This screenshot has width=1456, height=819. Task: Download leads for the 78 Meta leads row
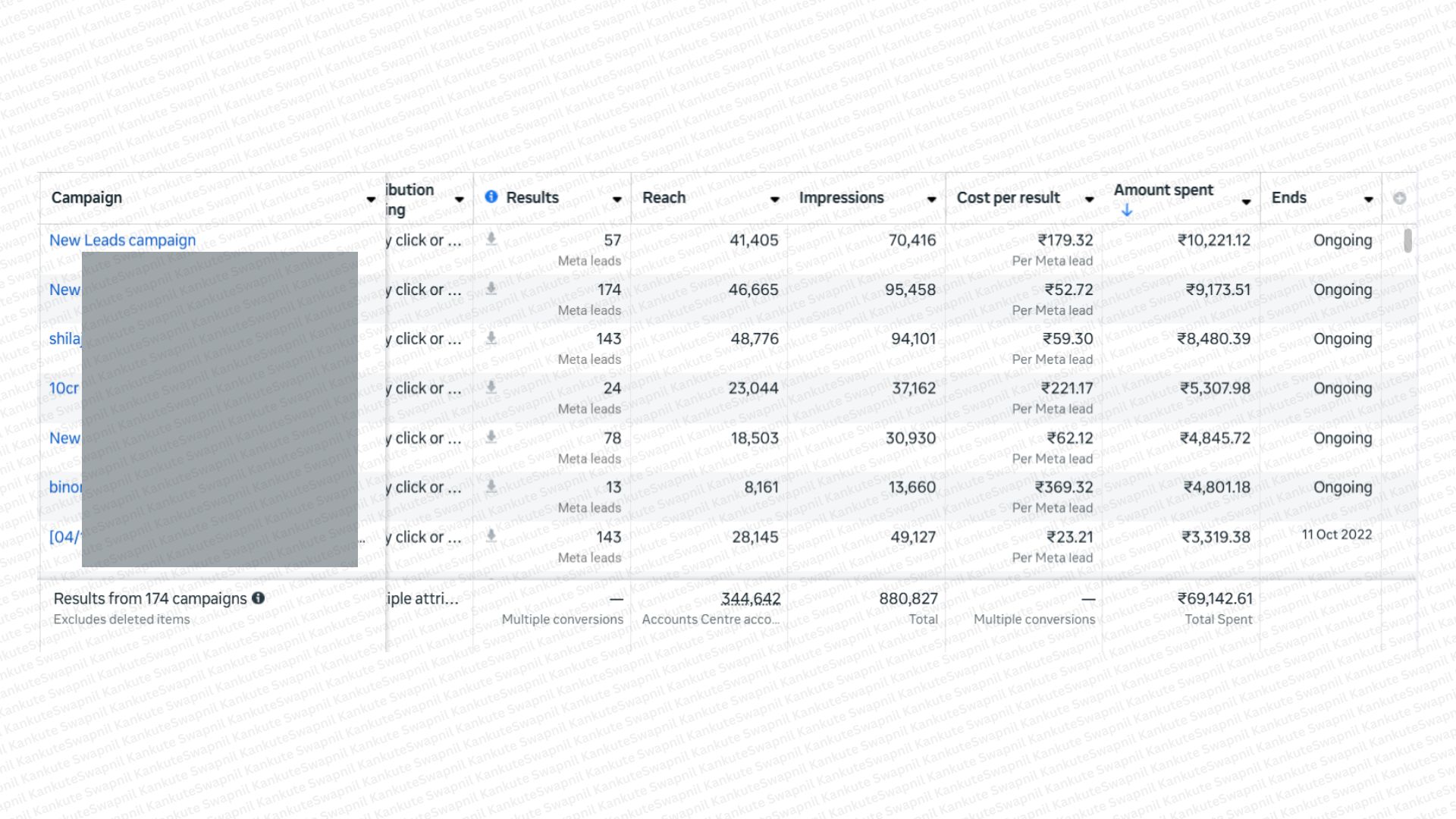point(491,437)
